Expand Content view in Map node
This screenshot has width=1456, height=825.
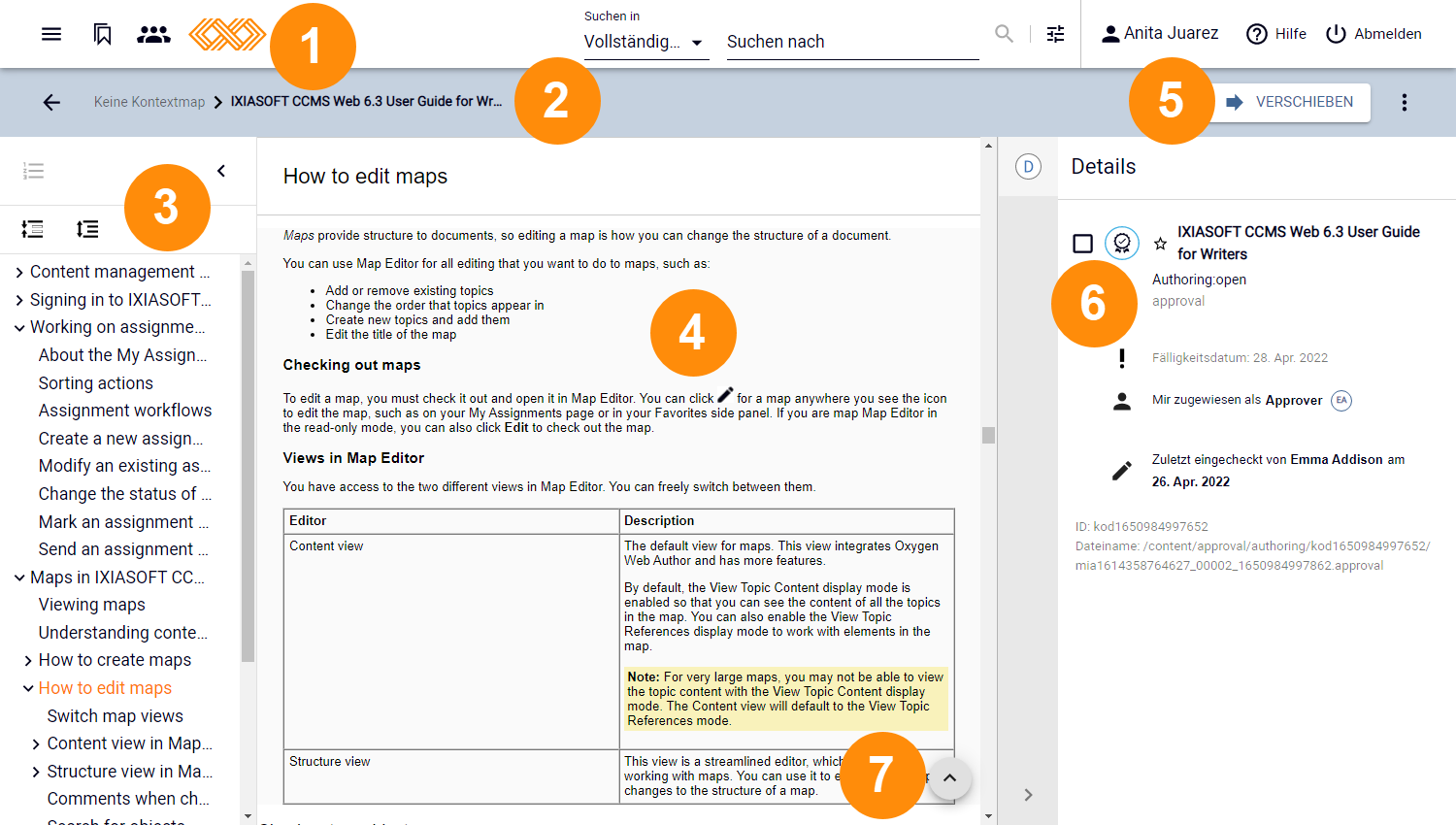tap(37, 744)
